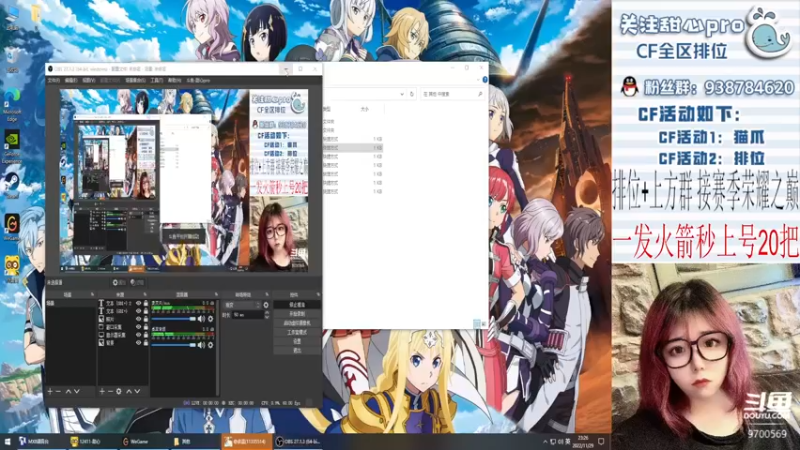This screenshot has width=800, height=450.
Task: Refresh the File Explorer folder
Action: (412, 94)
